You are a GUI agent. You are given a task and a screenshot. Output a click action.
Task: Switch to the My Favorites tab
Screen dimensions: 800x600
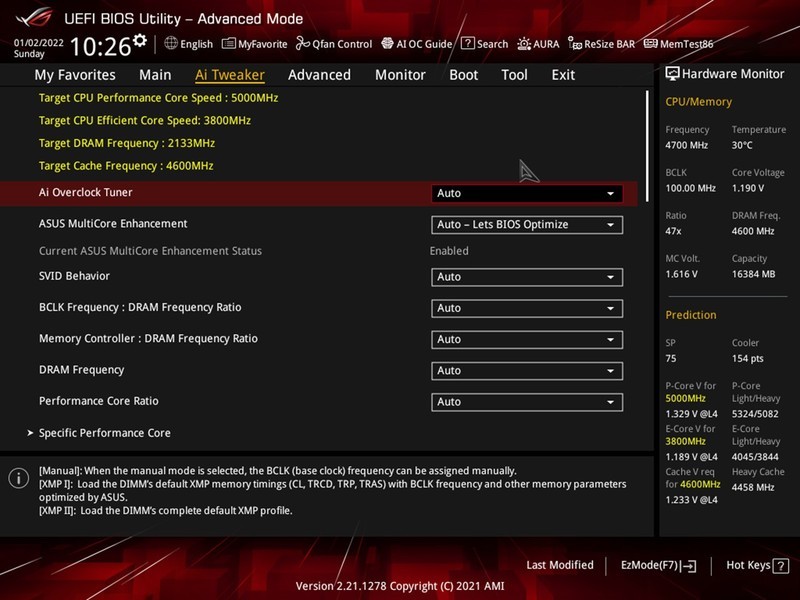[x=75, y=75]
